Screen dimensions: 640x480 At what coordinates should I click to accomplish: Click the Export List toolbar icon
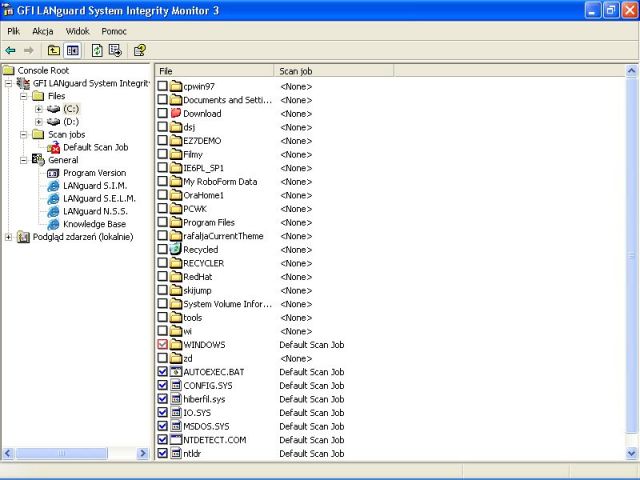coord(116,51)
